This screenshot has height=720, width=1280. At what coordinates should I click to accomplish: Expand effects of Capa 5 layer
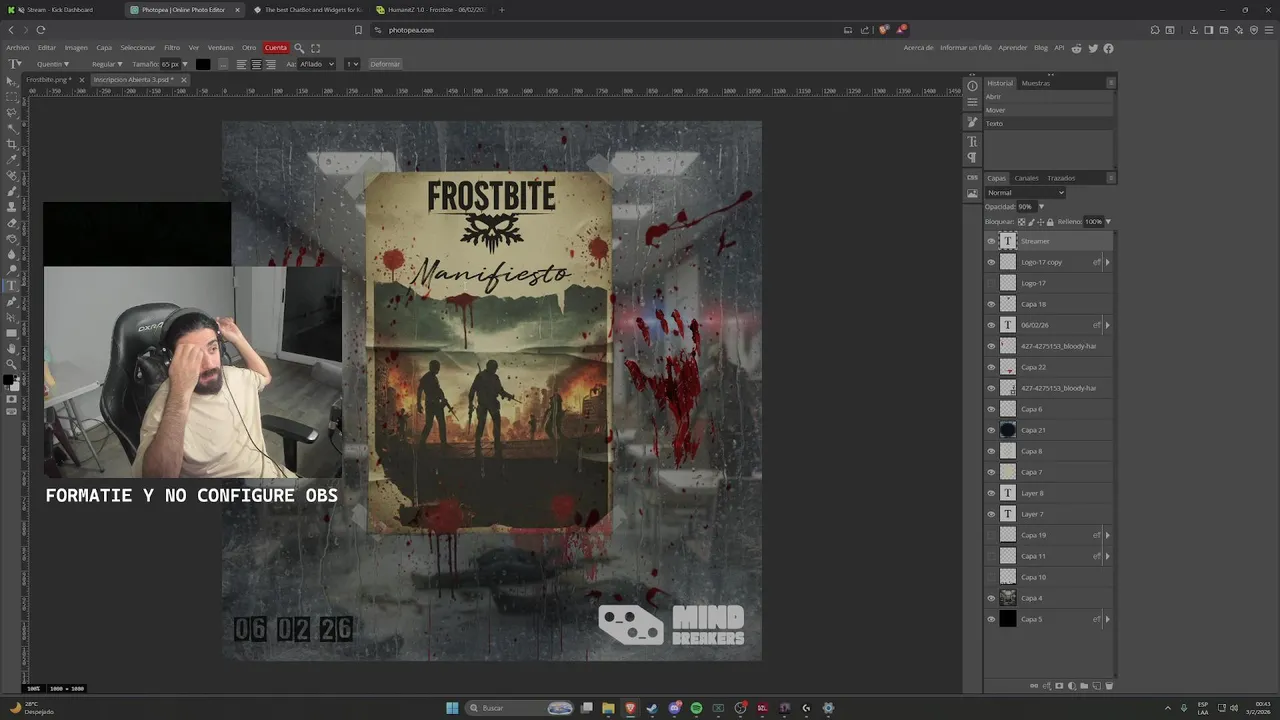tap(1107, 619)
